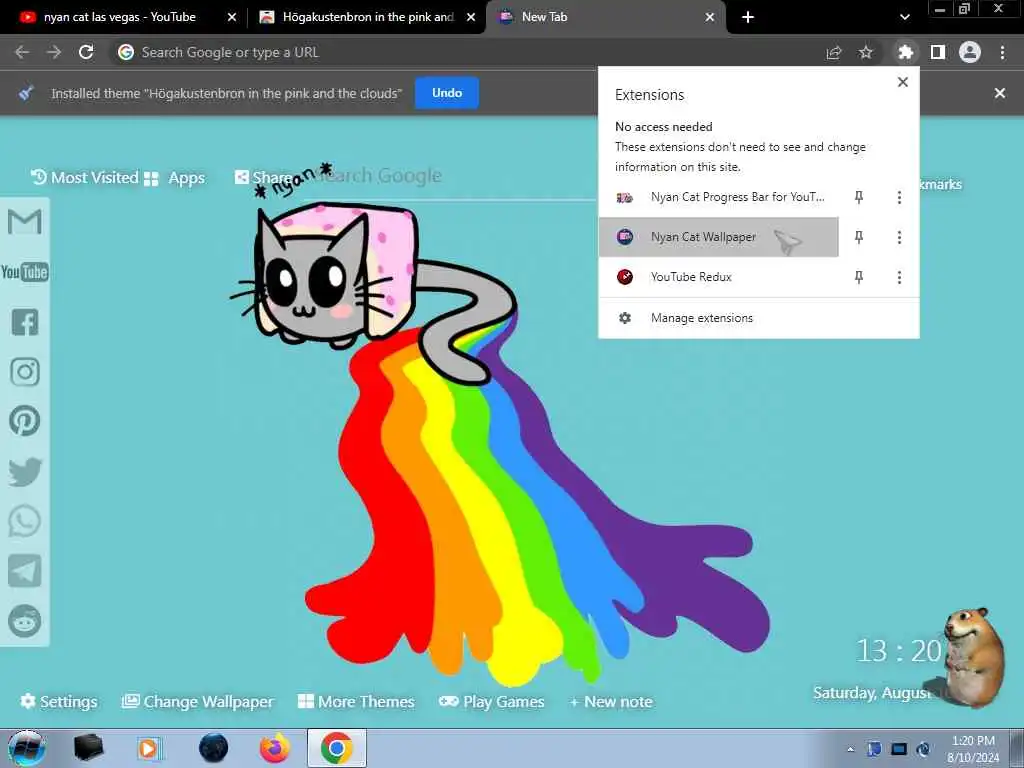The image size is (1024, 768).
Task: Open the new tab page Settings
Action: 59,701
